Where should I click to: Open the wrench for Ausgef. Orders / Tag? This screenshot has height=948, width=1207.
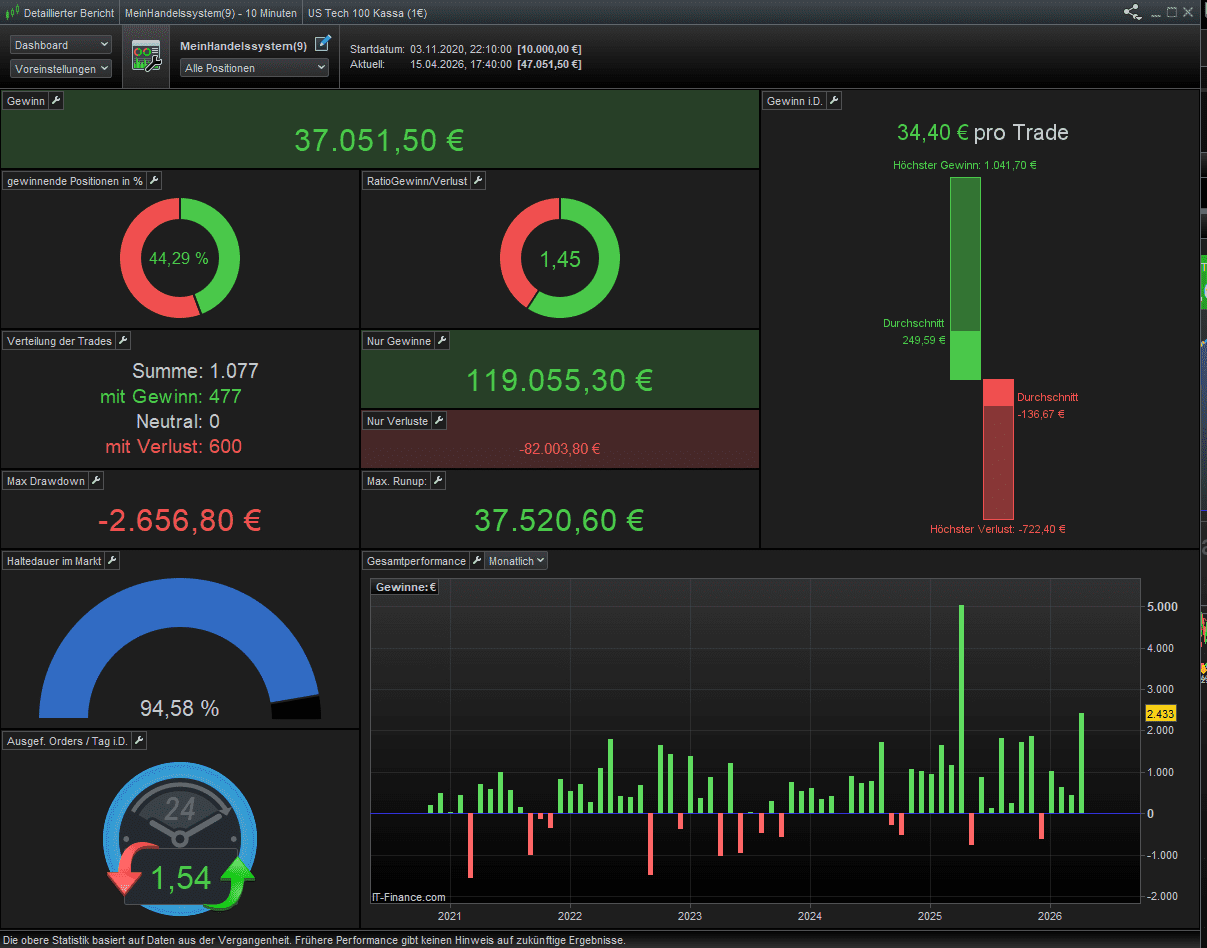point(139,741)
